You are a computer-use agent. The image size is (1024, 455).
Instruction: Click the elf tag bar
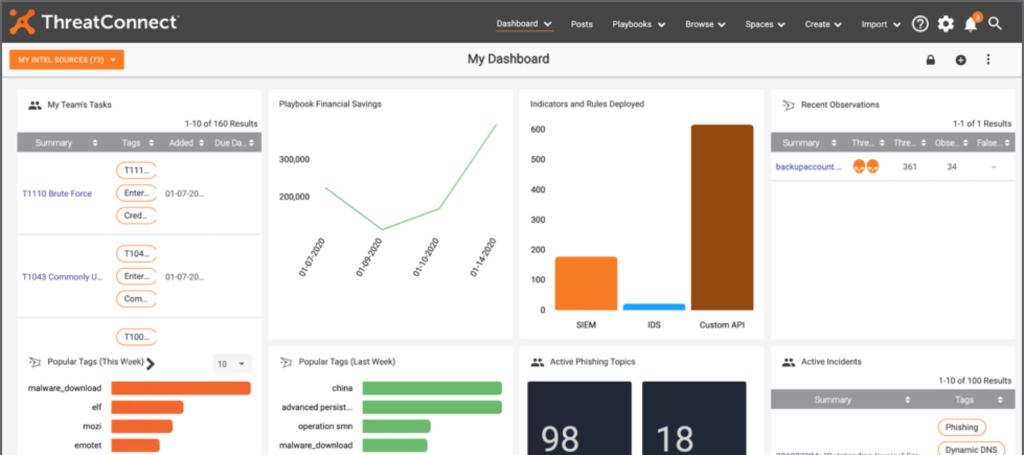147,407
